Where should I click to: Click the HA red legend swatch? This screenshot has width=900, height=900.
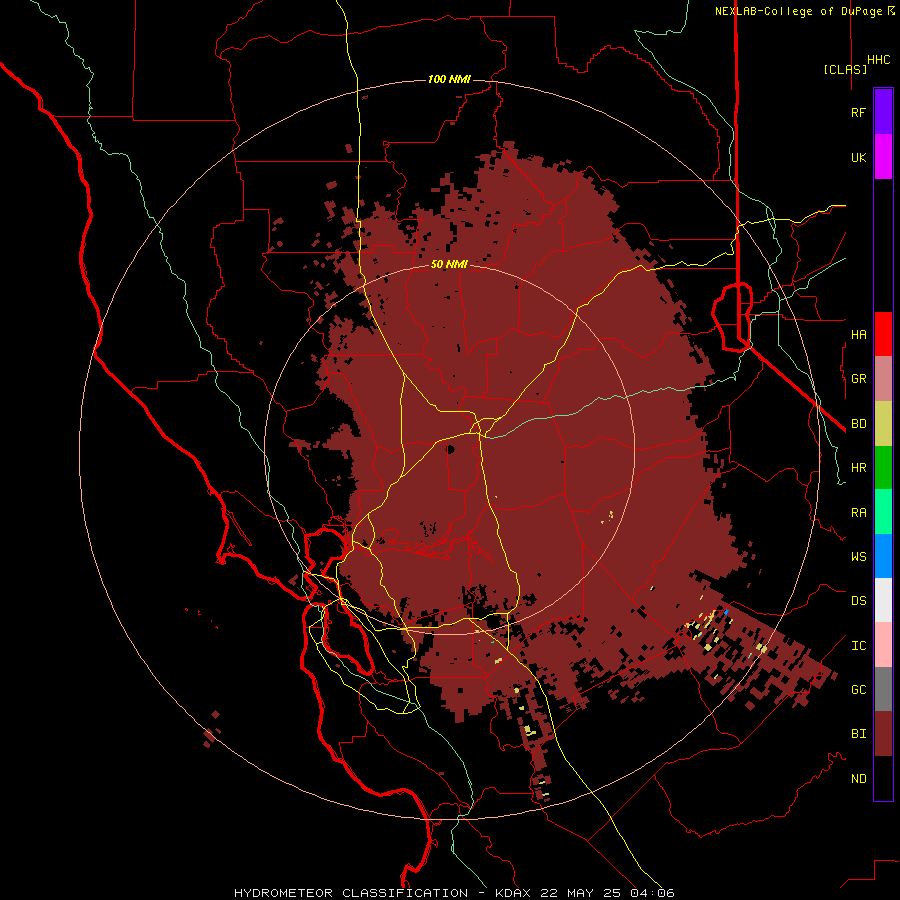click(883, 334)
